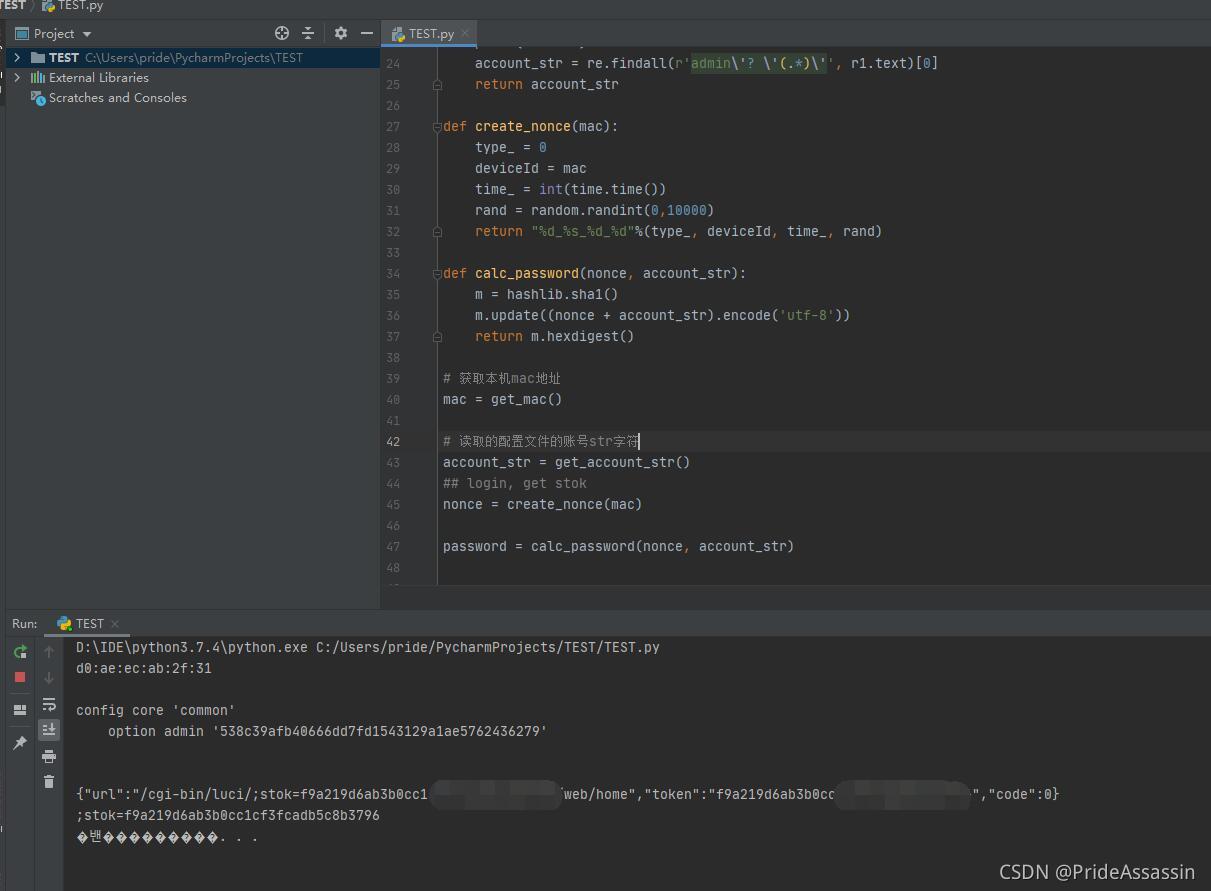Click the ';stok=f9a219d6ab3b0cc1cf3fcadb5c8b3796' output line
Image resolution: width=1211 pixels, height=891 pixels.
(228, 815)
